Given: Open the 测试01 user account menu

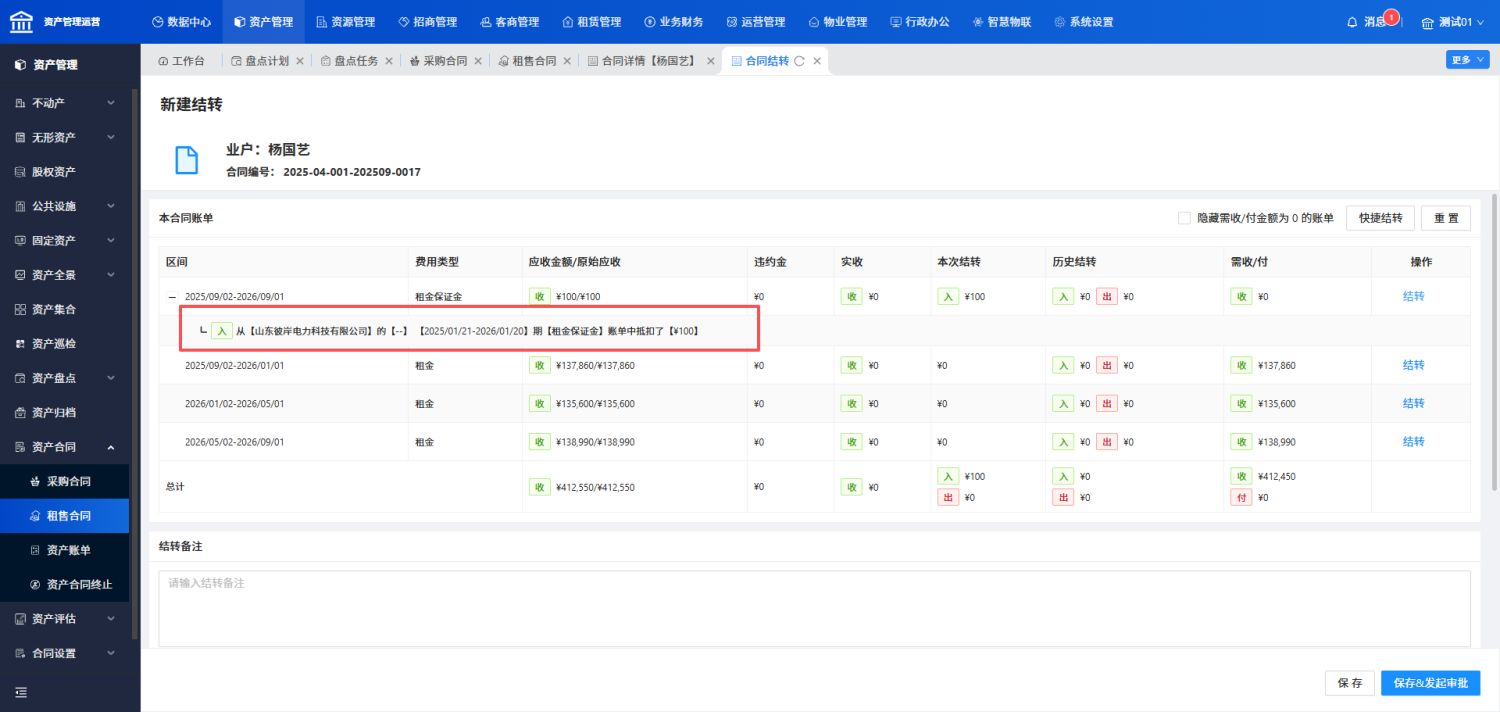Looking at the screenshot, I should (1453, 22).
